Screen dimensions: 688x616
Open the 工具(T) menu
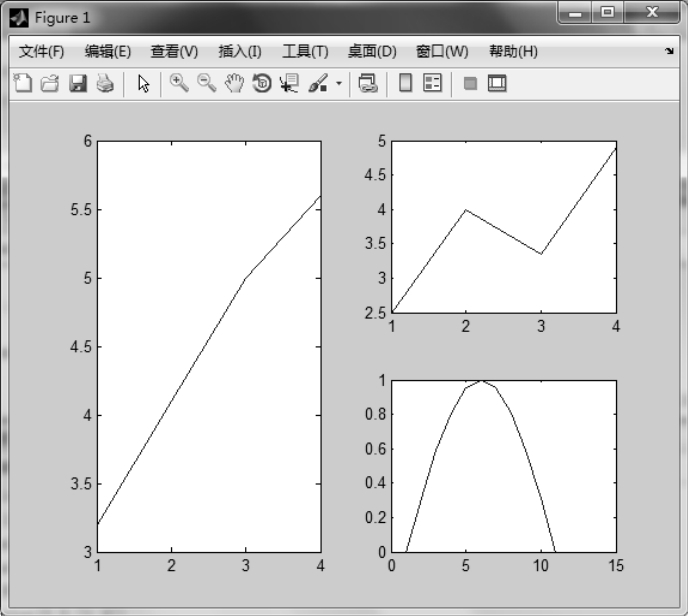tap(305, 51)
